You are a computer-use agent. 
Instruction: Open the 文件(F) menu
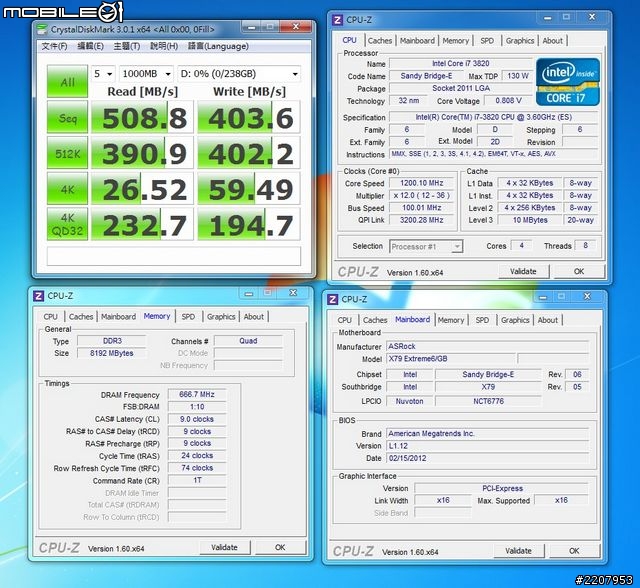click(54, 46)
